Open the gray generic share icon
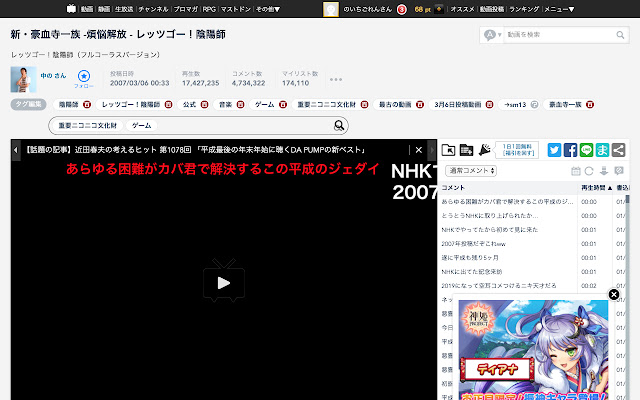This screenshot has height=400, width=640. point(618,150)
